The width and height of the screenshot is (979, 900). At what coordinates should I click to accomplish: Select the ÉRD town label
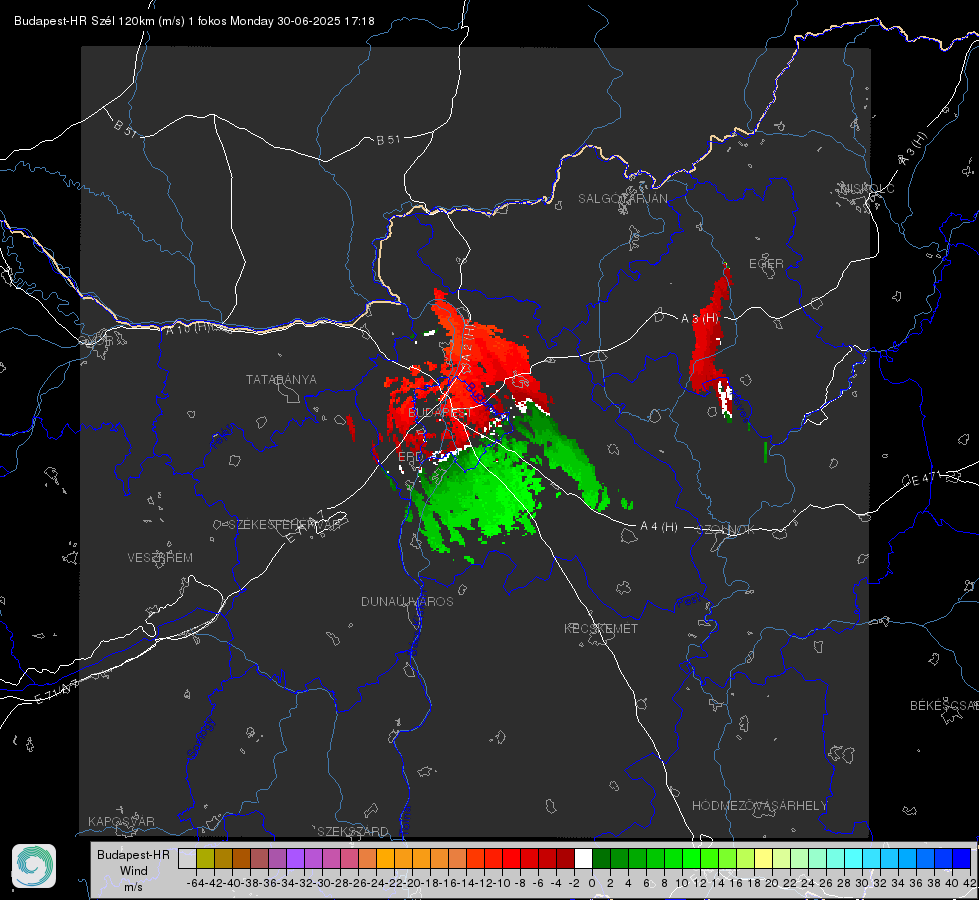pos(410,457)
